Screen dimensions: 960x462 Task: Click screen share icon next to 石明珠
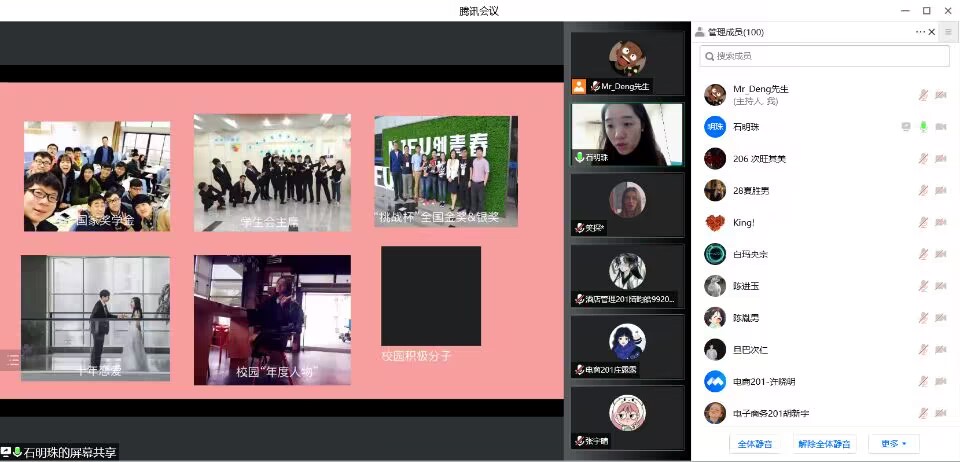click(x=906, y=127)
